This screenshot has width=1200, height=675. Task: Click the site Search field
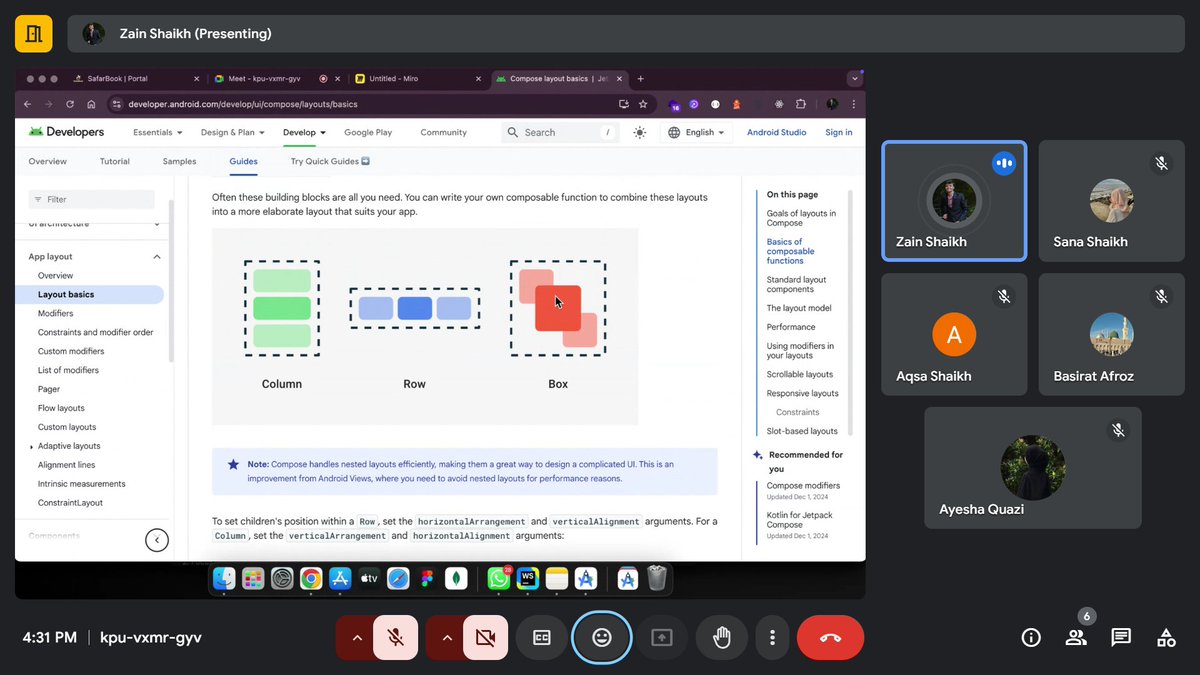(561, 132)
